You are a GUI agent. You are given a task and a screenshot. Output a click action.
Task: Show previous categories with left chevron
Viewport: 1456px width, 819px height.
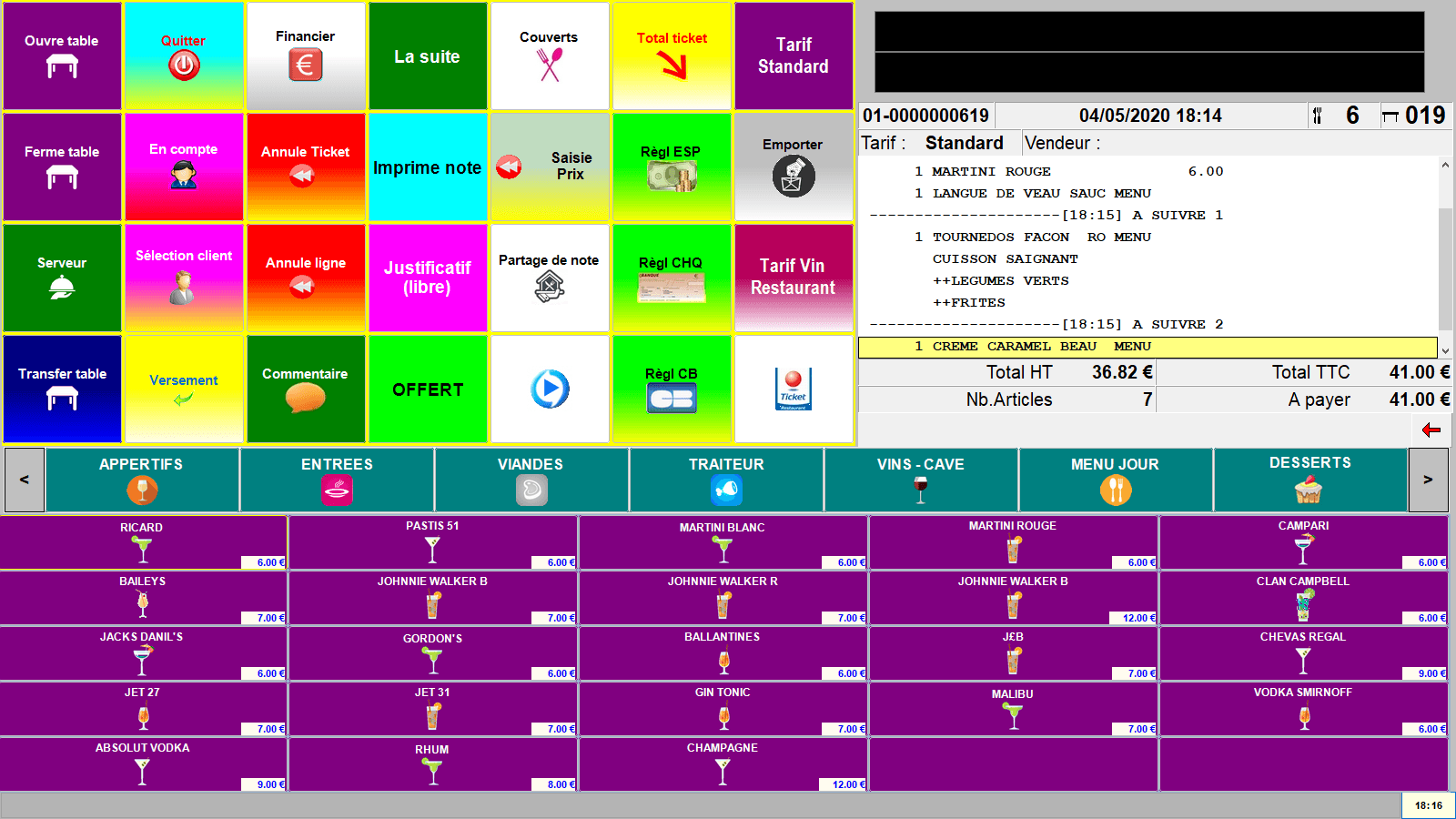point(25,480)
